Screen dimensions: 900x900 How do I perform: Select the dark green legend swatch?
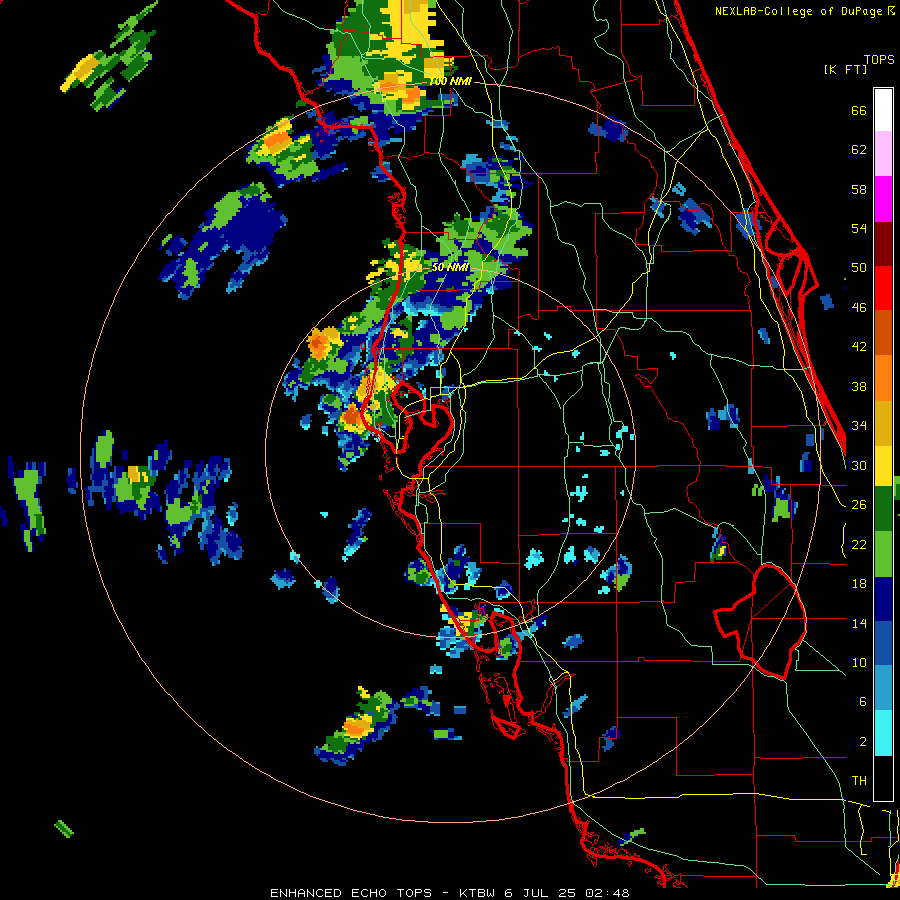[x=883, y=509]
